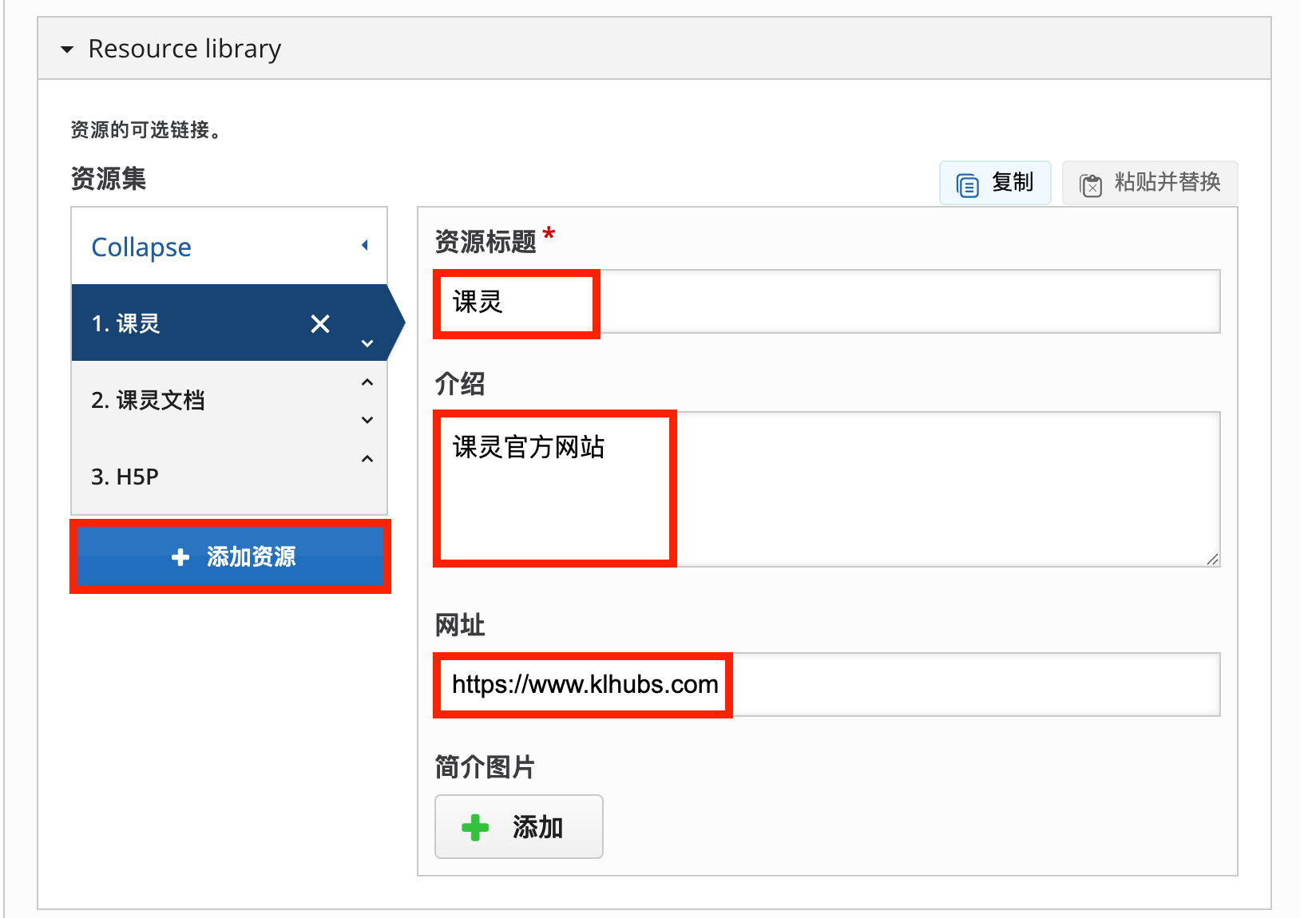
Task: Focus the 网址 URL input field
Action: coord(826,685)
